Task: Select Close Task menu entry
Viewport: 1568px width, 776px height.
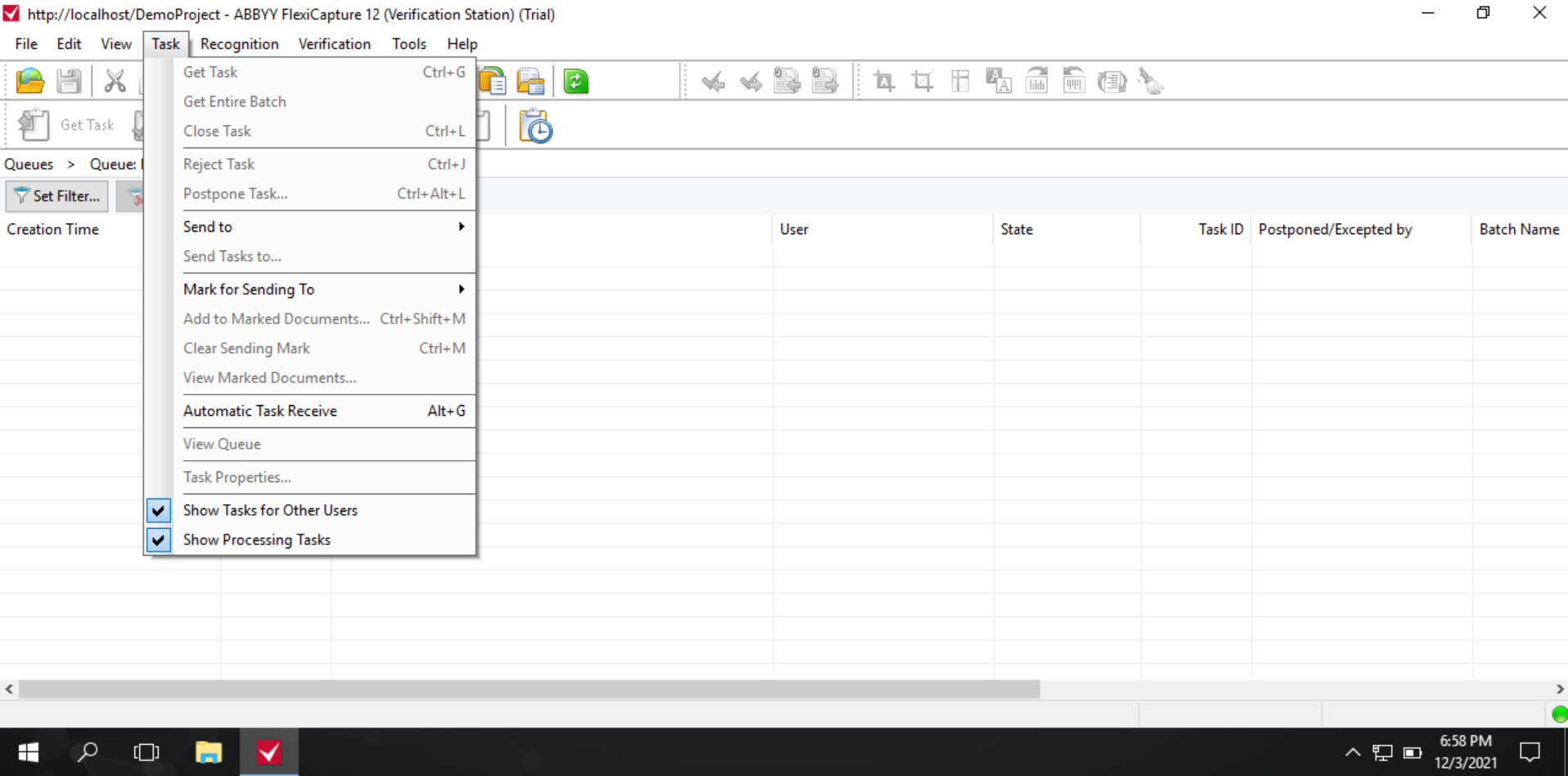Action: point(310,131)
